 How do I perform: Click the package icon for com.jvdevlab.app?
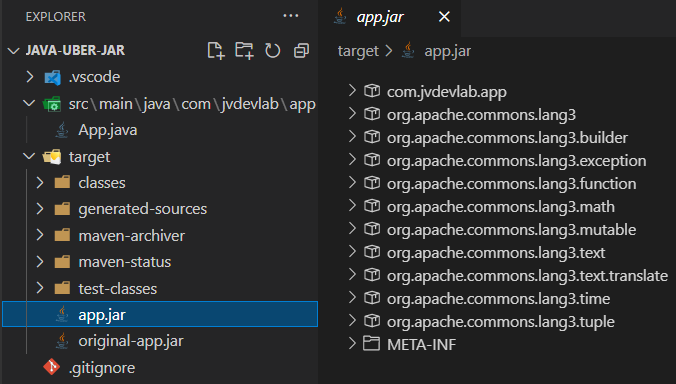coord(372,91)
